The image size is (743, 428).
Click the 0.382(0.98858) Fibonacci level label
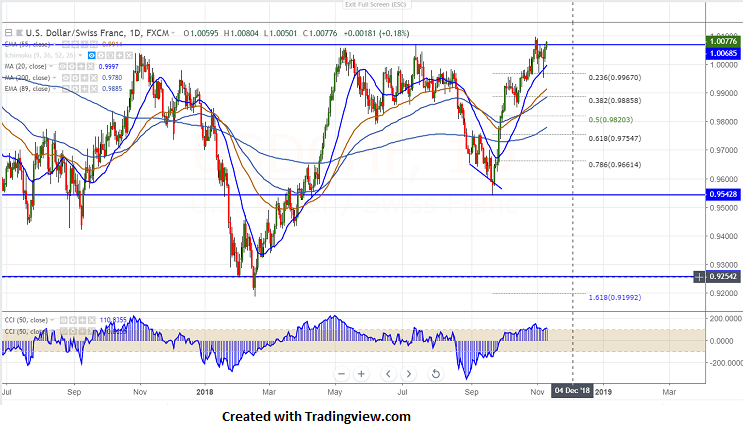pos(615,100)
